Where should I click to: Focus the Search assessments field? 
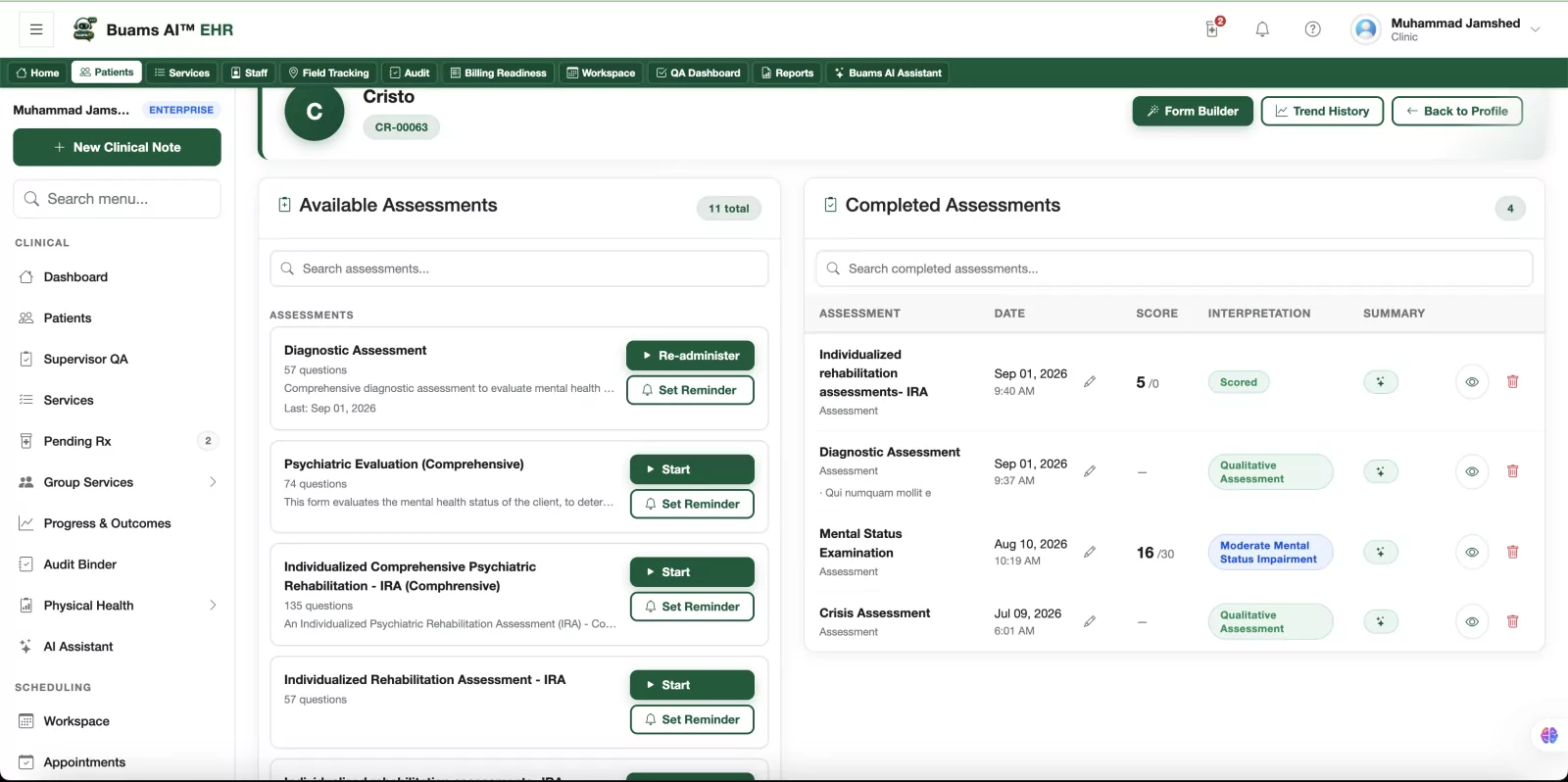tap(519, 269)
